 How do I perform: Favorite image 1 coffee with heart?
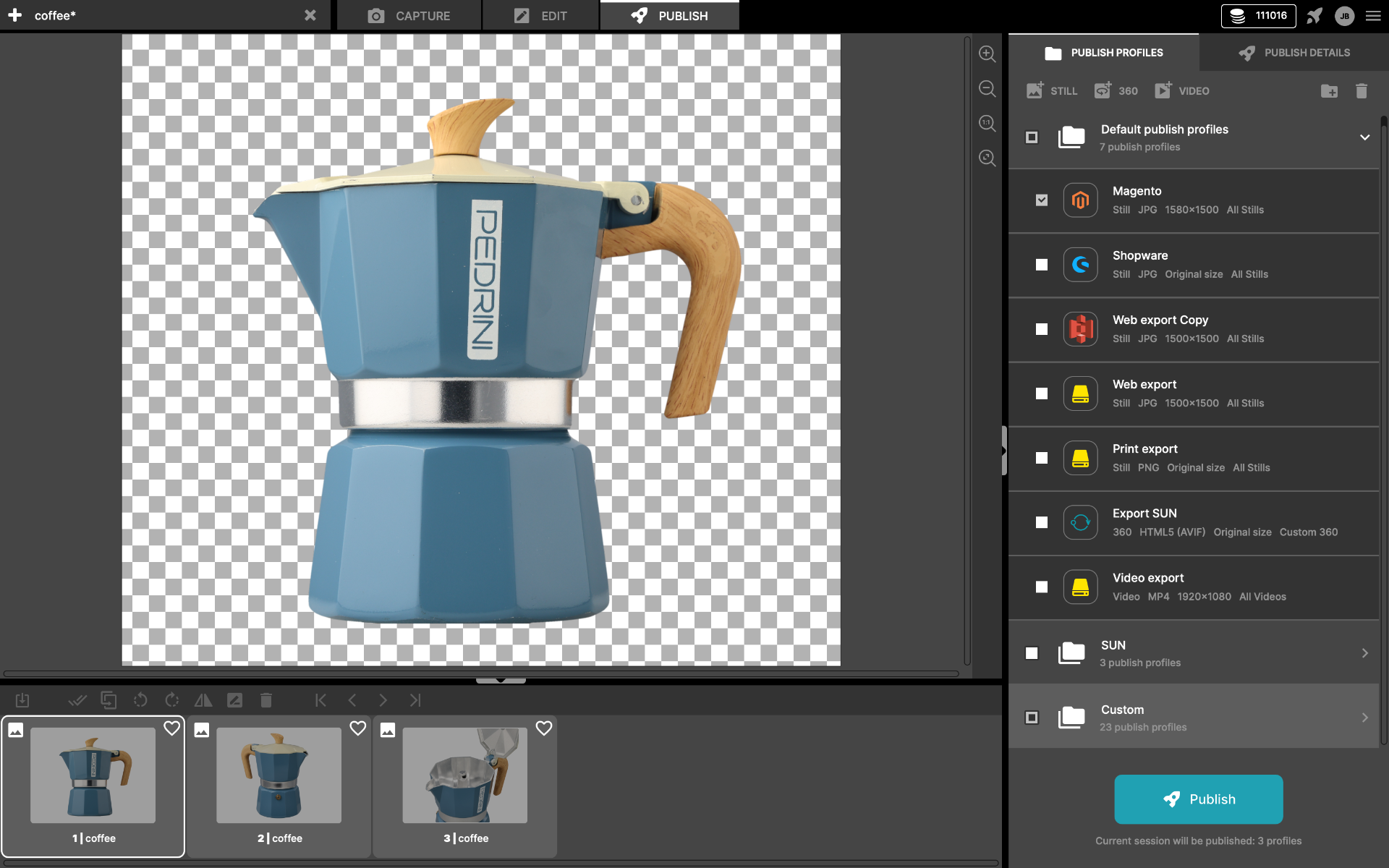pyautogui.click(x=171, y=728)
